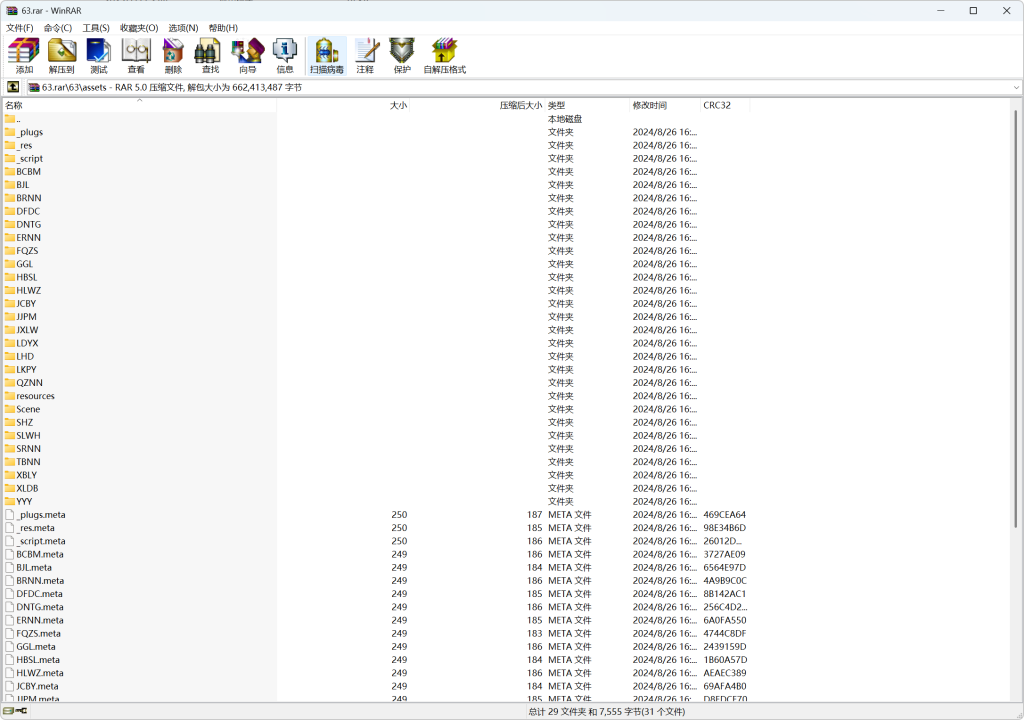Click the up-one-level folder arrow icon

[x=13, y=87]
